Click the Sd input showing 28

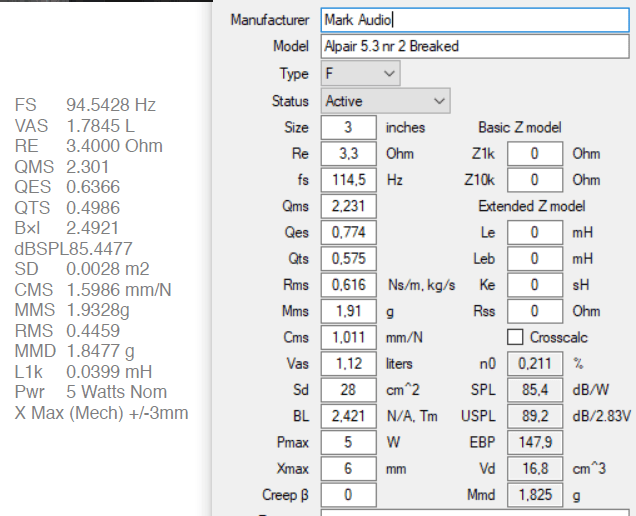[348, 390]
